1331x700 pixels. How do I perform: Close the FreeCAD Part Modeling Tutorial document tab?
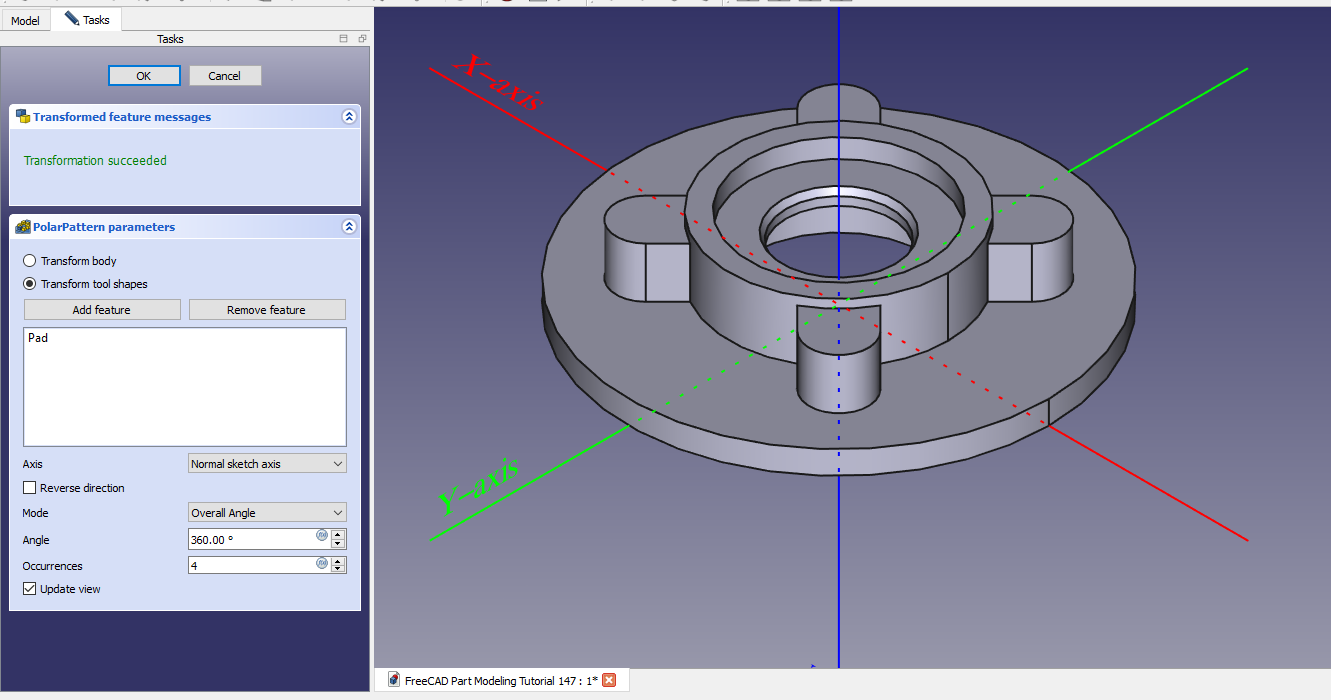coord(609,680)
